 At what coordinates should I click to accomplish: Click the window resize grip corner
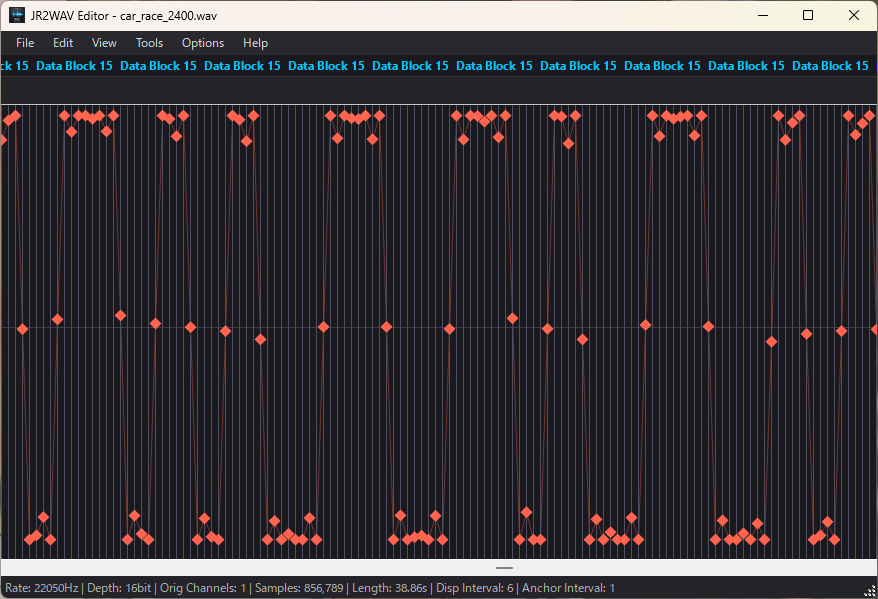870,591
